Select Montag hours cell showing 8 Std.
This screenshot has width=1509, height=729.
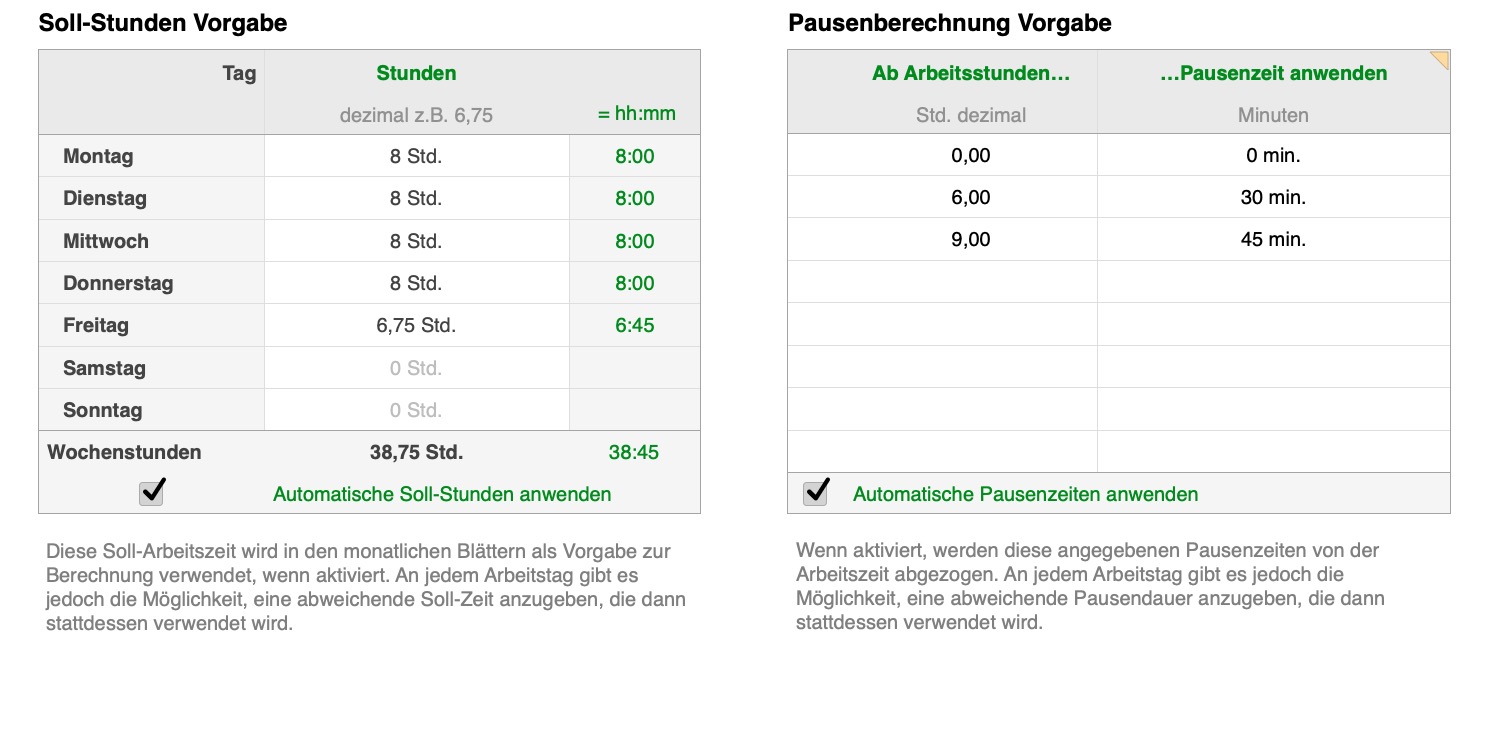tap(416, 156)
